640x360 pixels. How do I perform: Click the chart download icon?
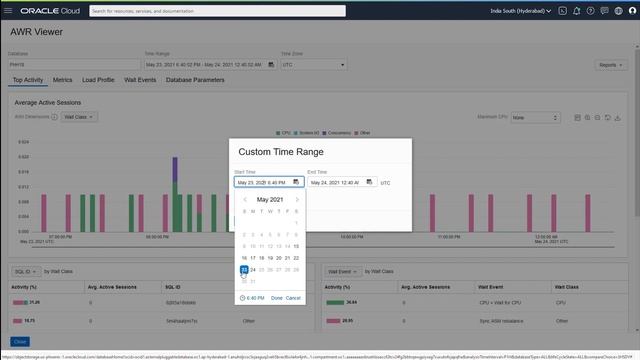[x=618, y=118]
